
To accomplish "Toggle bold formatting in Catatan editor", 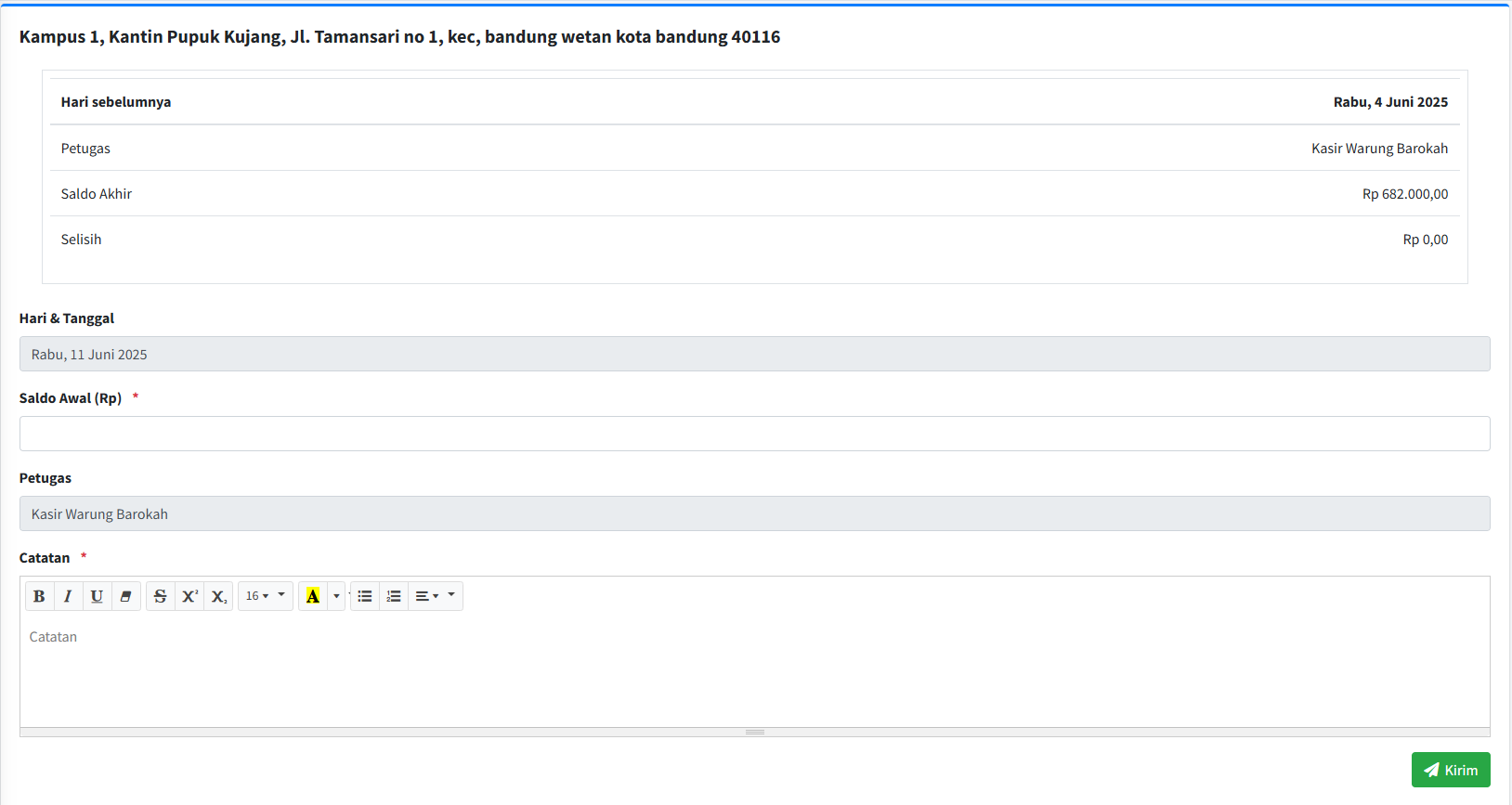I will coord(39,596).
